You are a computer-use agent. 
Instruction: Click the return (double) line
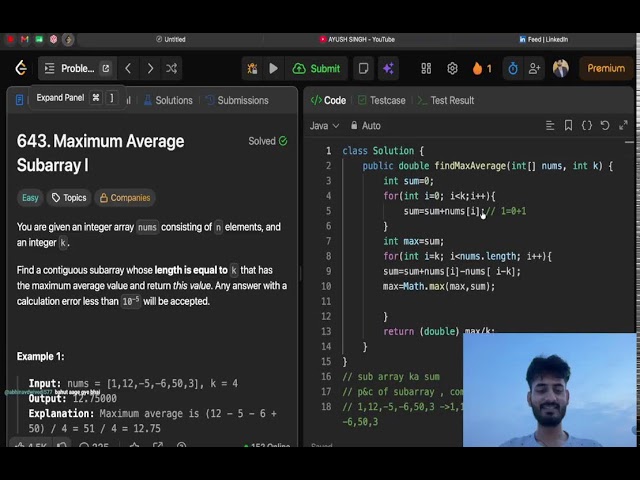click(x=439, y=330)
